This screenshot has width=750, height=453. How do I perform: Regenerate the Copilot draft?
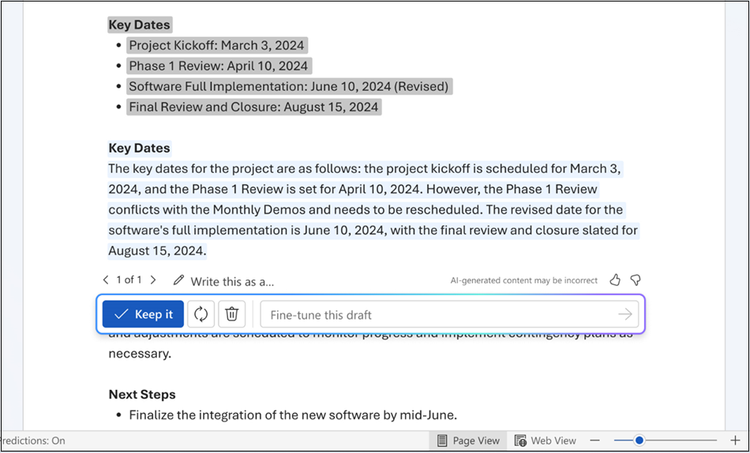point(201,314)
